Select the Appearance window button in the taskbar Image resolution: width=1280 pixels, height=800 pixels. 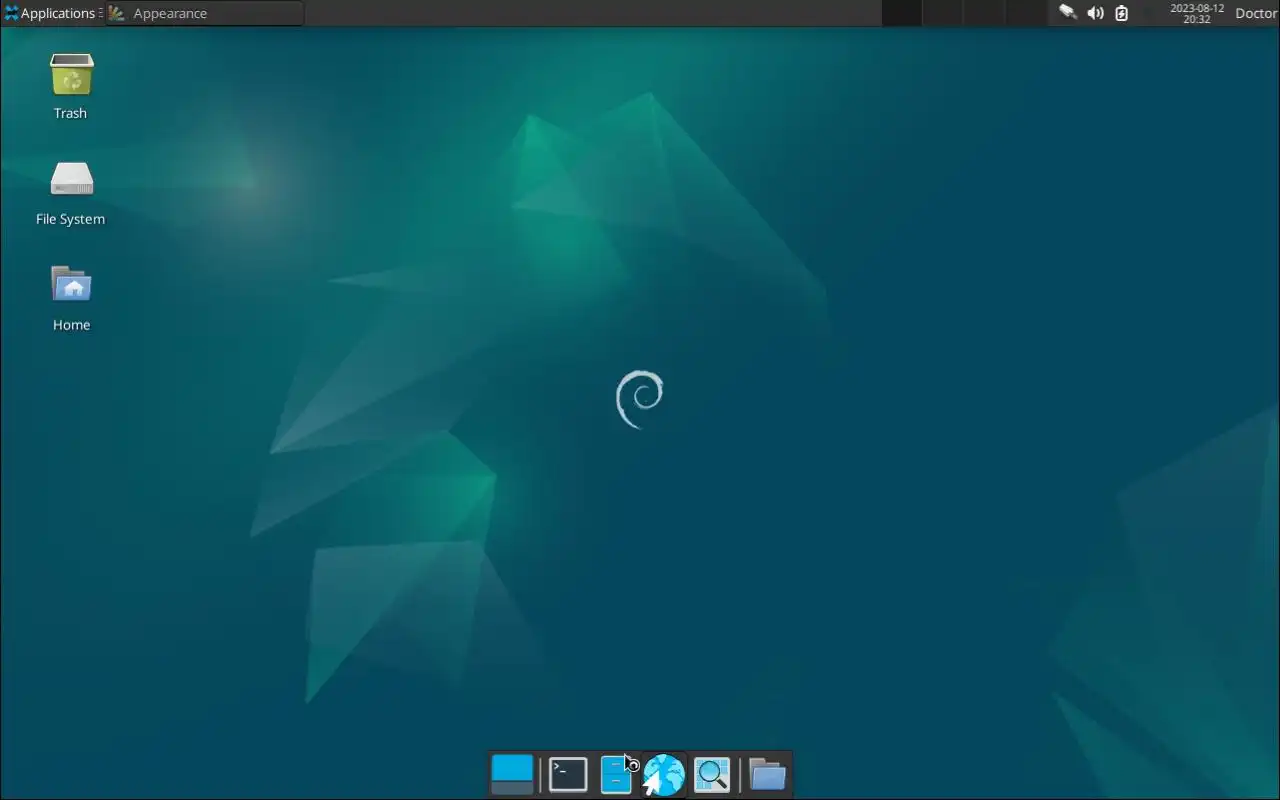pos(205,13)
